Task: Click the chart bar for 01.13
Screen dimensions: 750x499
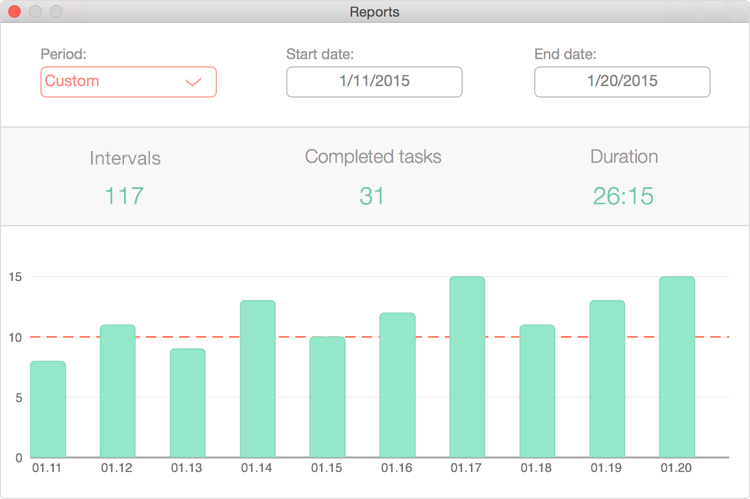Action: pos(188,404)
